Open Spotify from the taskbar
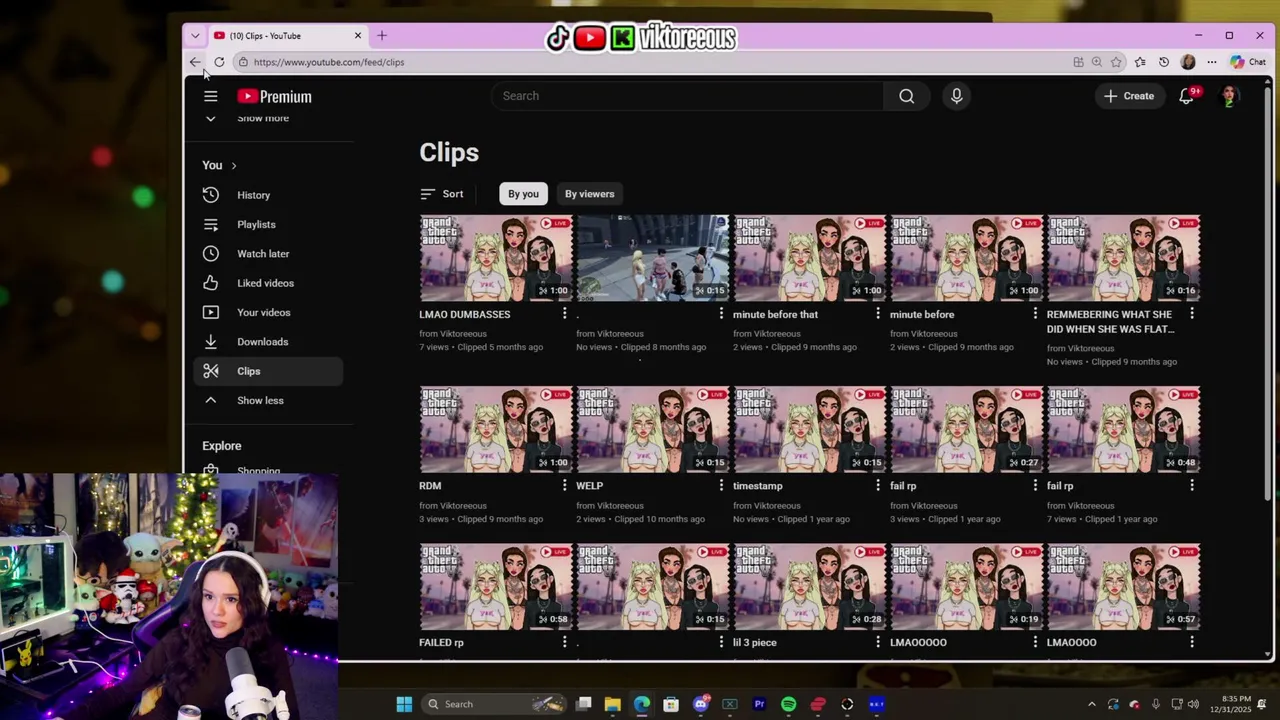Image resolution: width=1280 pixels, height=720 pixels. click(789, 704)
